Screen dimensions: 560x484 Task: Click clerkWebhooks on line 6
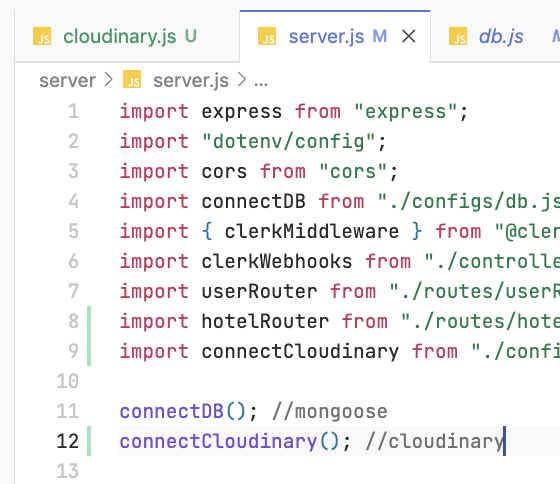click(277, 261)
